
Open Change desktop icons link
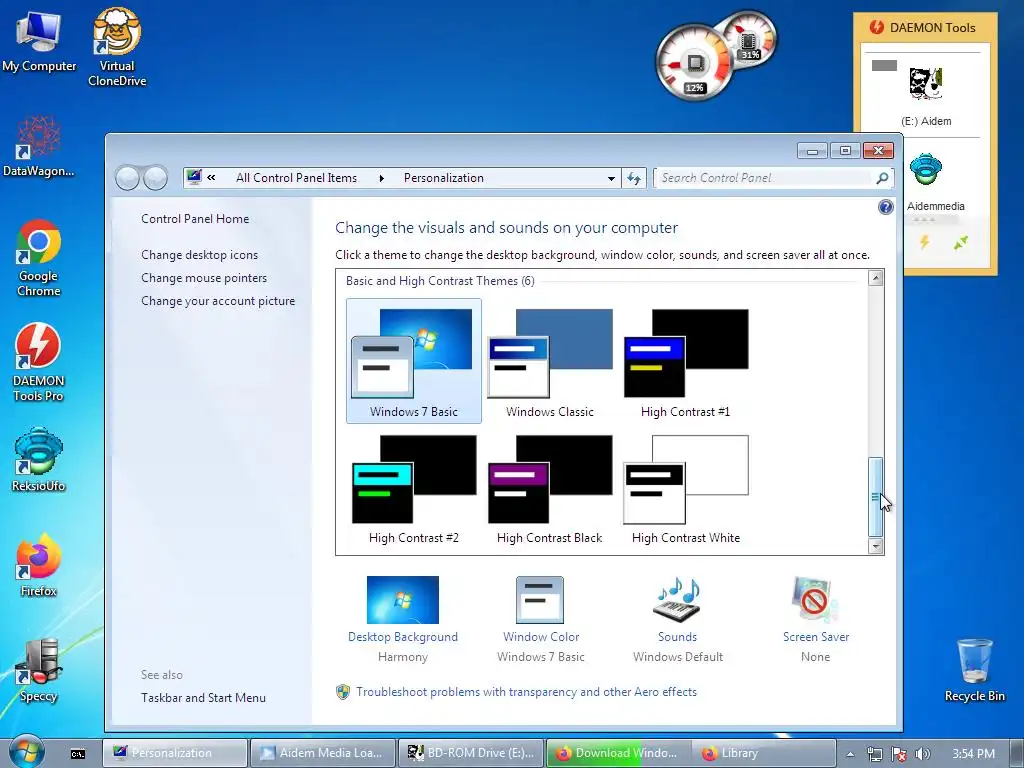[199, 255]
